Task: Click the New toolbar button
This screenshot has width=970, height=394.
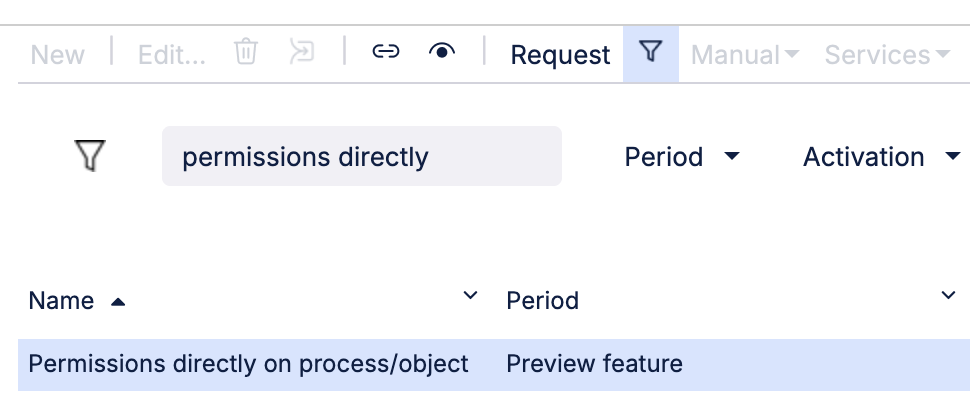Action: [58, 55]
